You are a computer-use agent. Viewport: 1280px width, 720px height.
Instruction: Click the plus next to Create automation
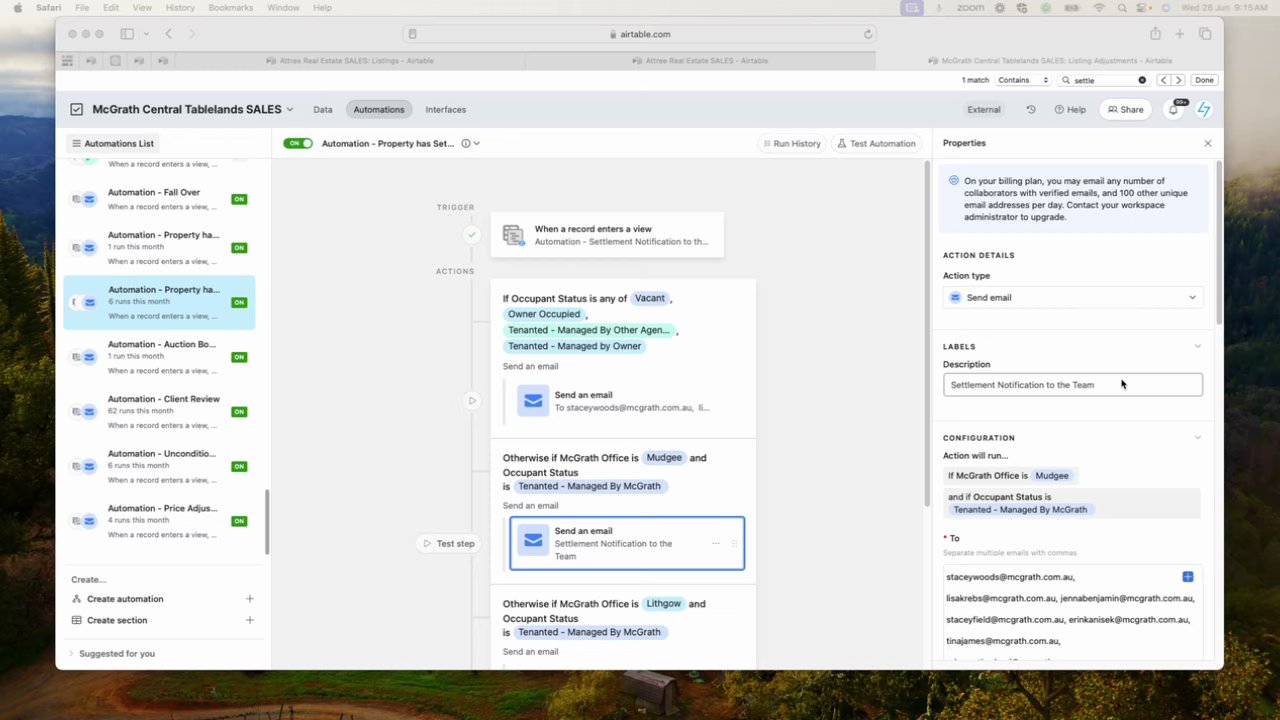coord(250,599)
